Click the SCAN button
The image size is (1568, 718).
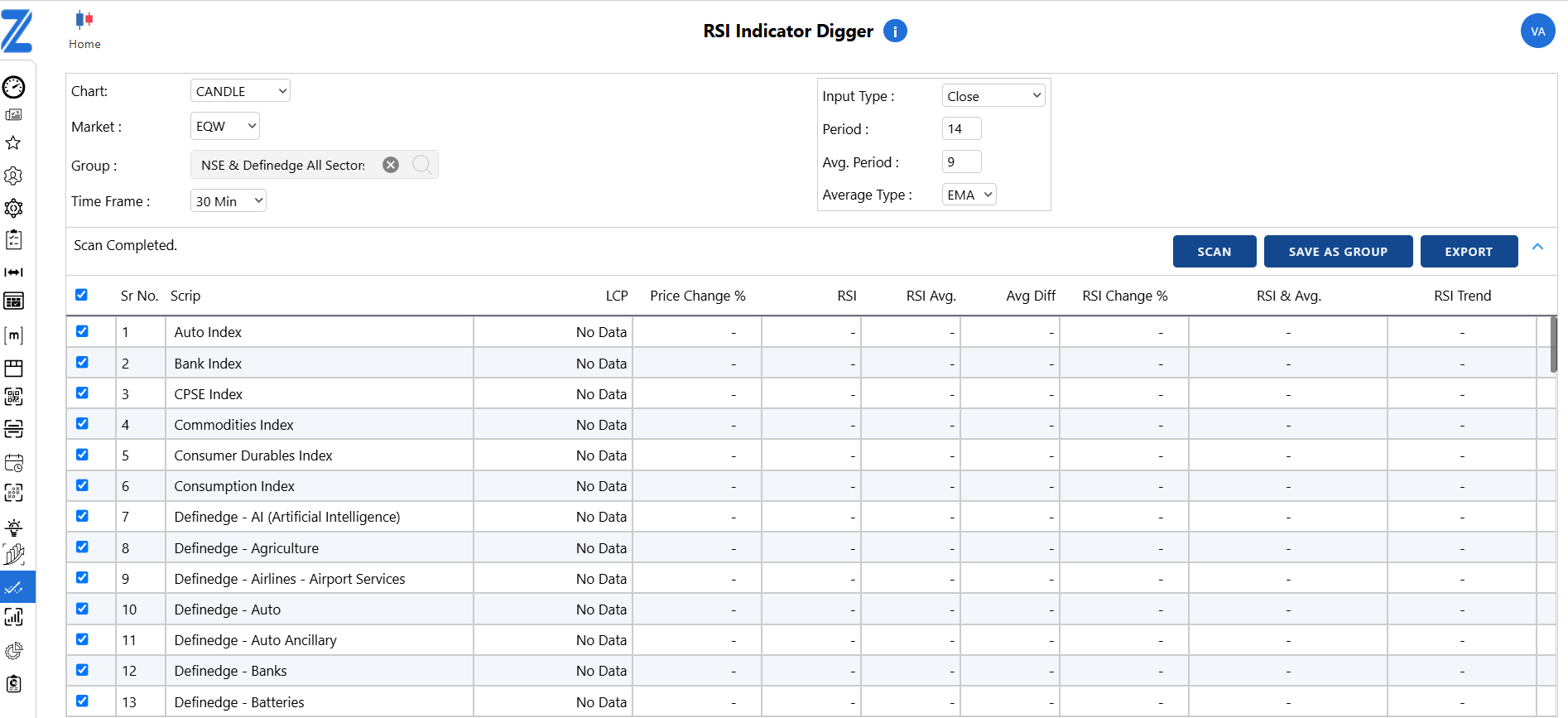click(x=1214, y=252)
